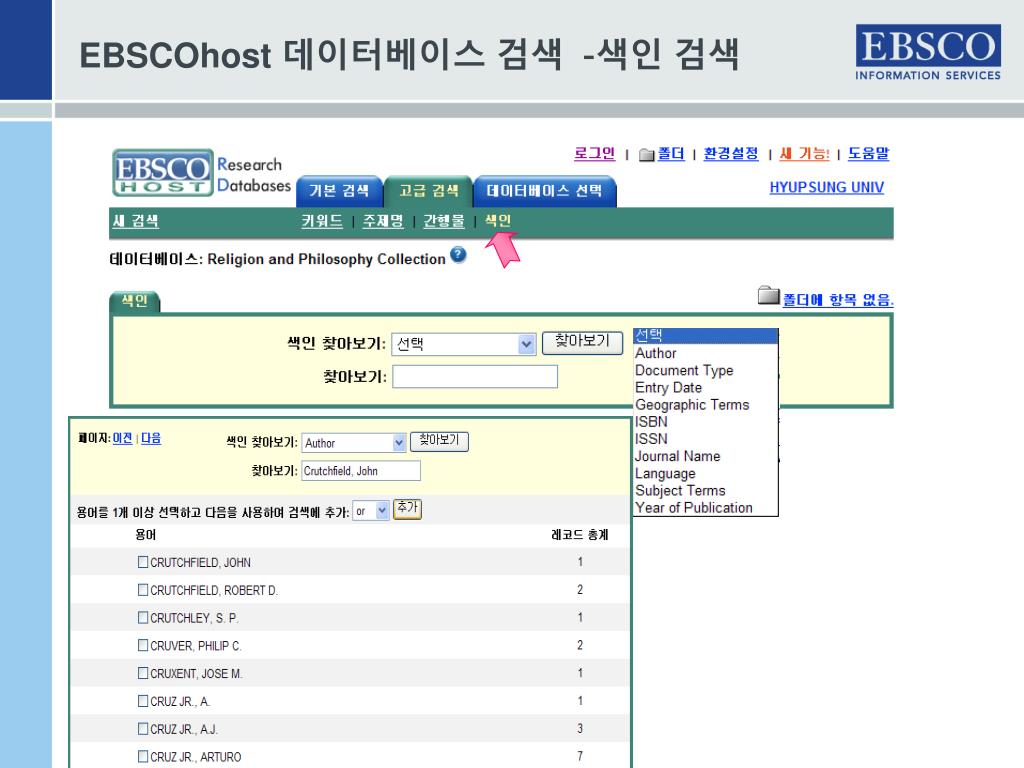Click the 추가 button
Screen dimensions: 1024x768
(x=407, y=509)
